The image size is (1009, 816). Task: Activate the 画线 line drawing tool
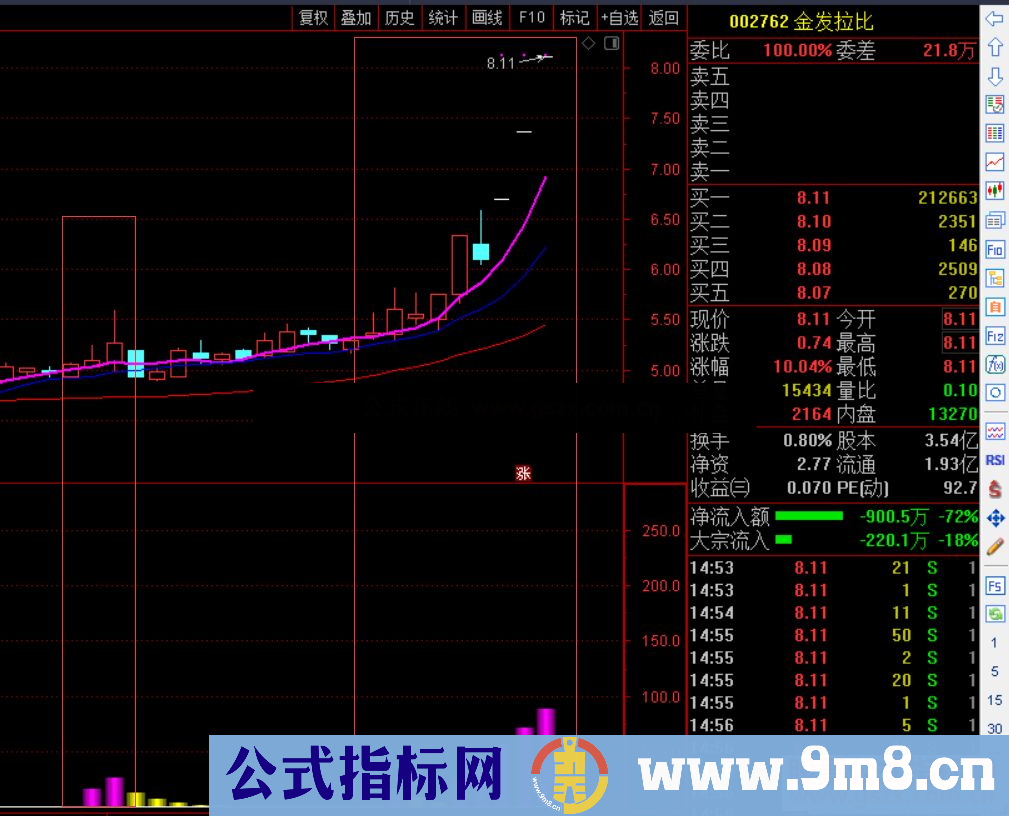pos(487,17)
